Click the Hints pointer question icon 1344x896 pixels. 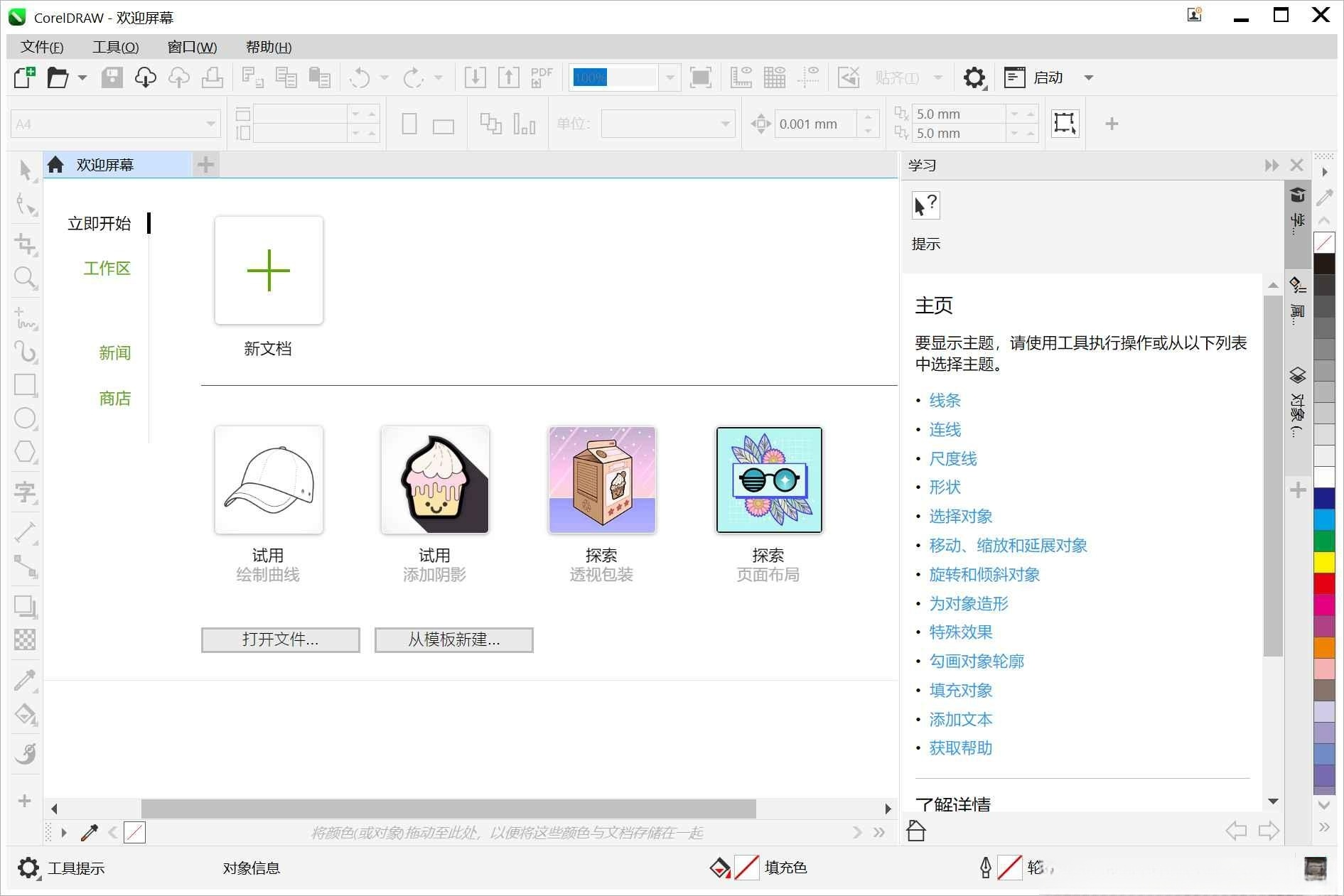[x=926, y=206]
